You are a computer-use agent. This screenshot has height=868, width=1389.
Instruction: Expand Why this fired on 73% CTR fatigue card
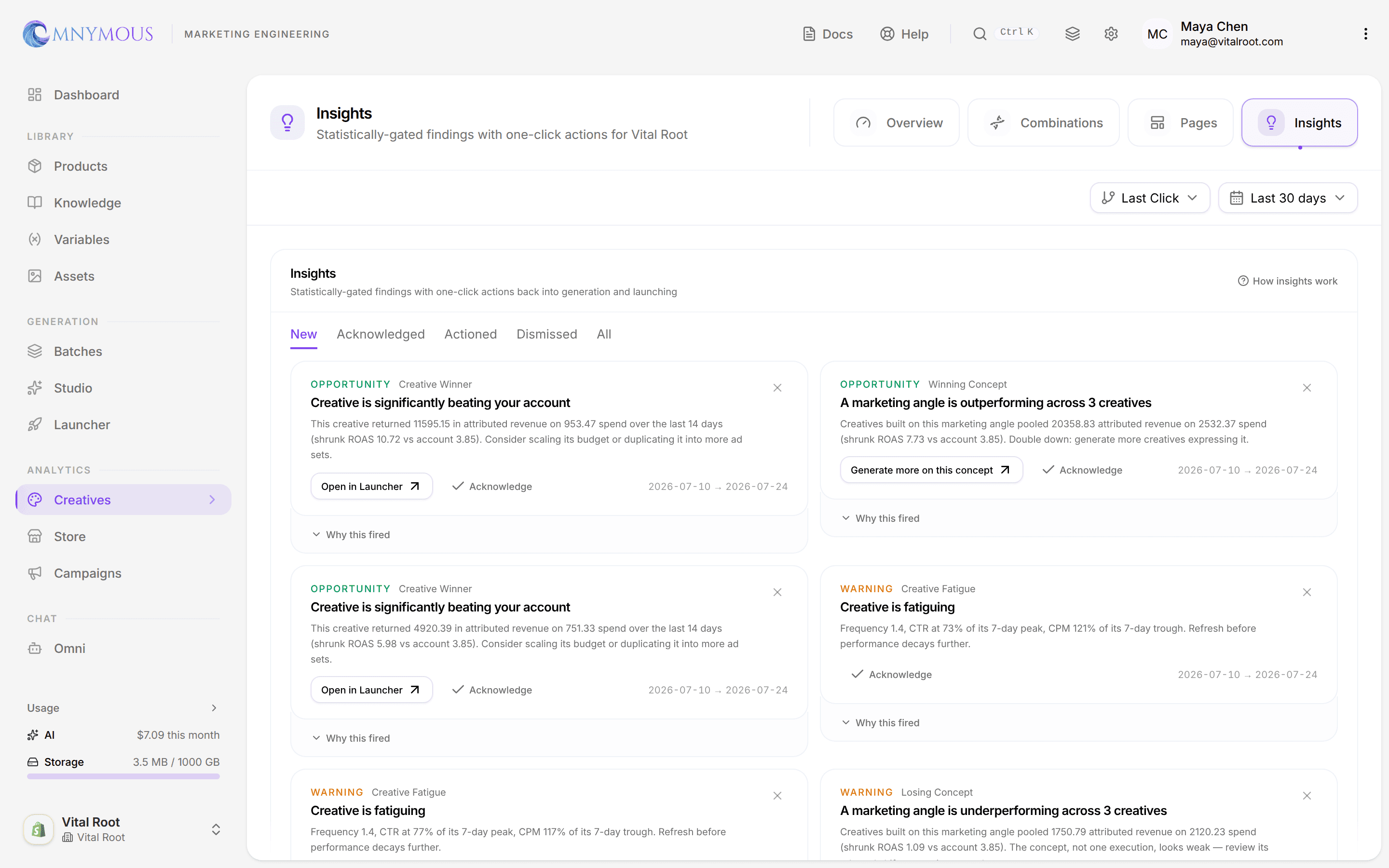[x=881, y=723]
